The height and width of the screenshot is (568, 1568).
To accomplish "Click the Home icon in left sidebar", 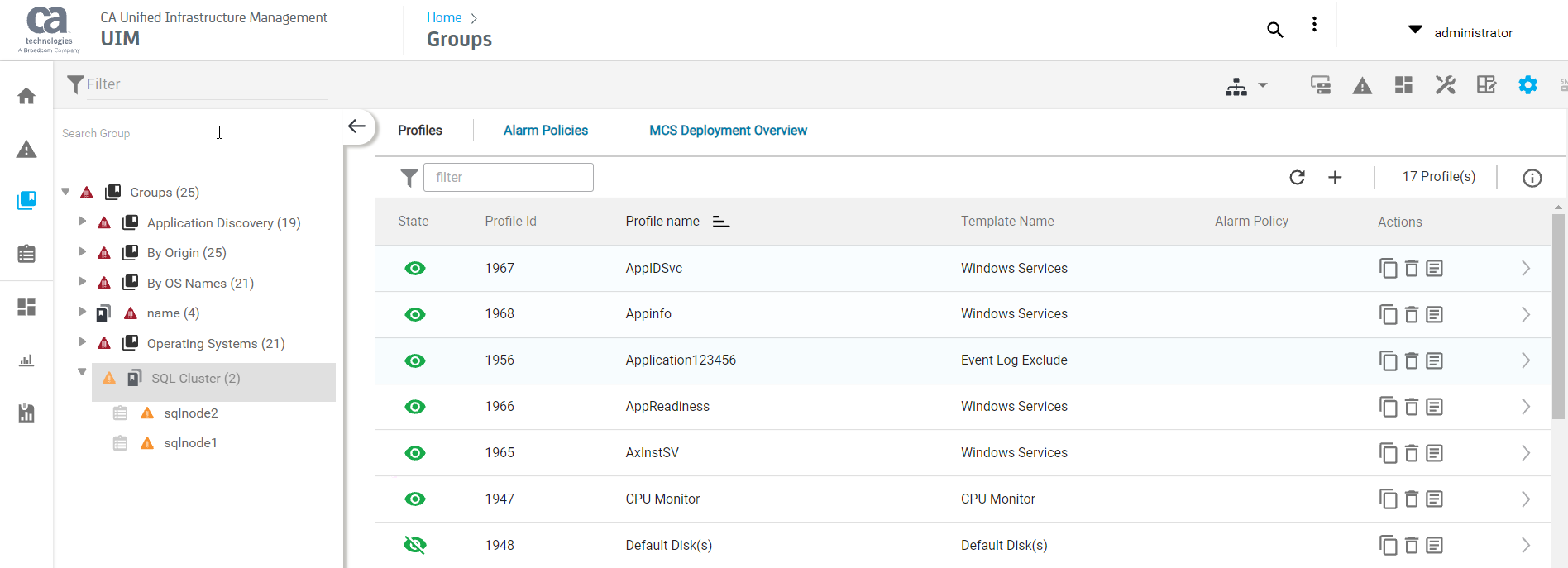I will (x=26, y=97).
